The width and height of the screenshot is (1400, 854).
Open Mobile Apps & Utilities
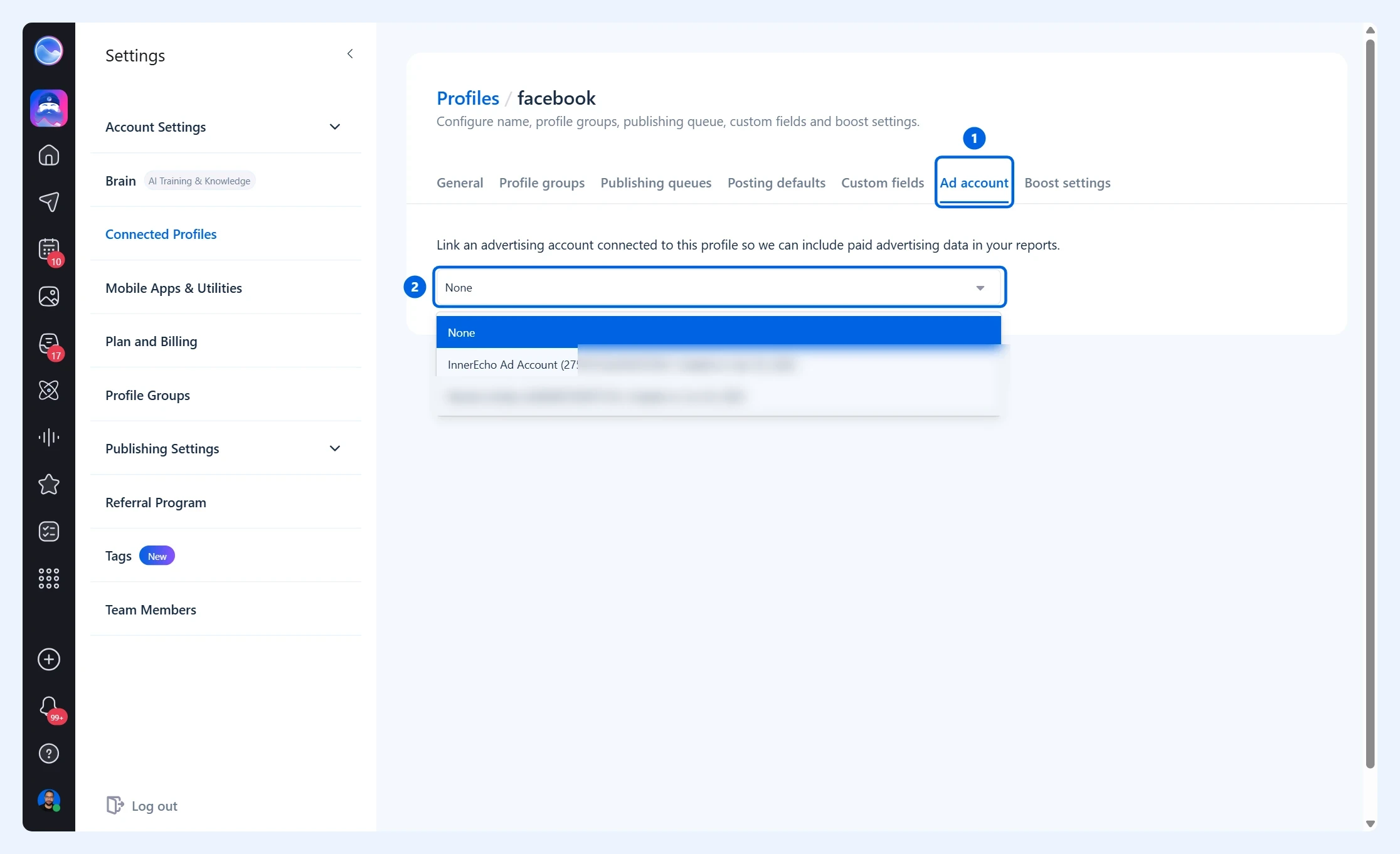point(226,288)
